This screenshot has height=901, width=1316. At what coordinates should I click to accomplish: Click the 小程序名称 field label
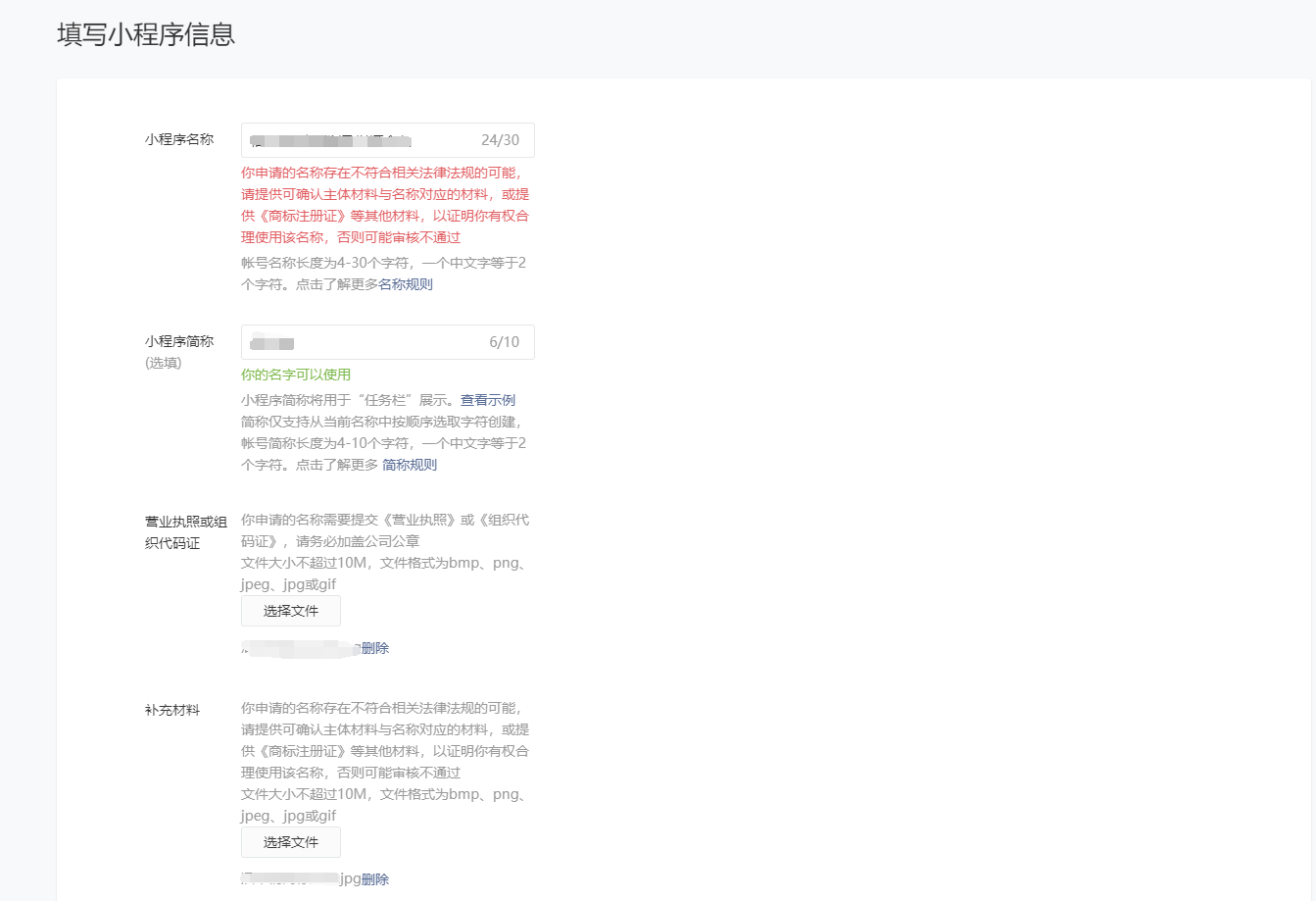pyautogui.click(x=179, y=139)
